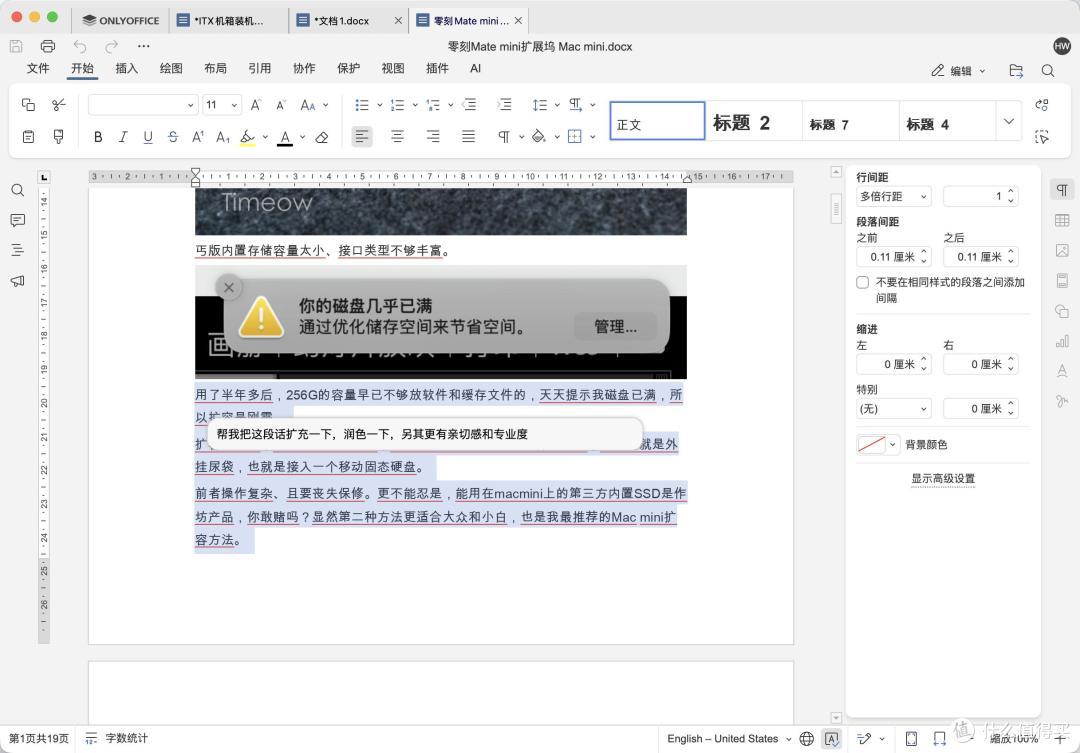Open the Headings navigation panel icon
The height and width of the screenshot is (753, 1080).
[18, 250]
